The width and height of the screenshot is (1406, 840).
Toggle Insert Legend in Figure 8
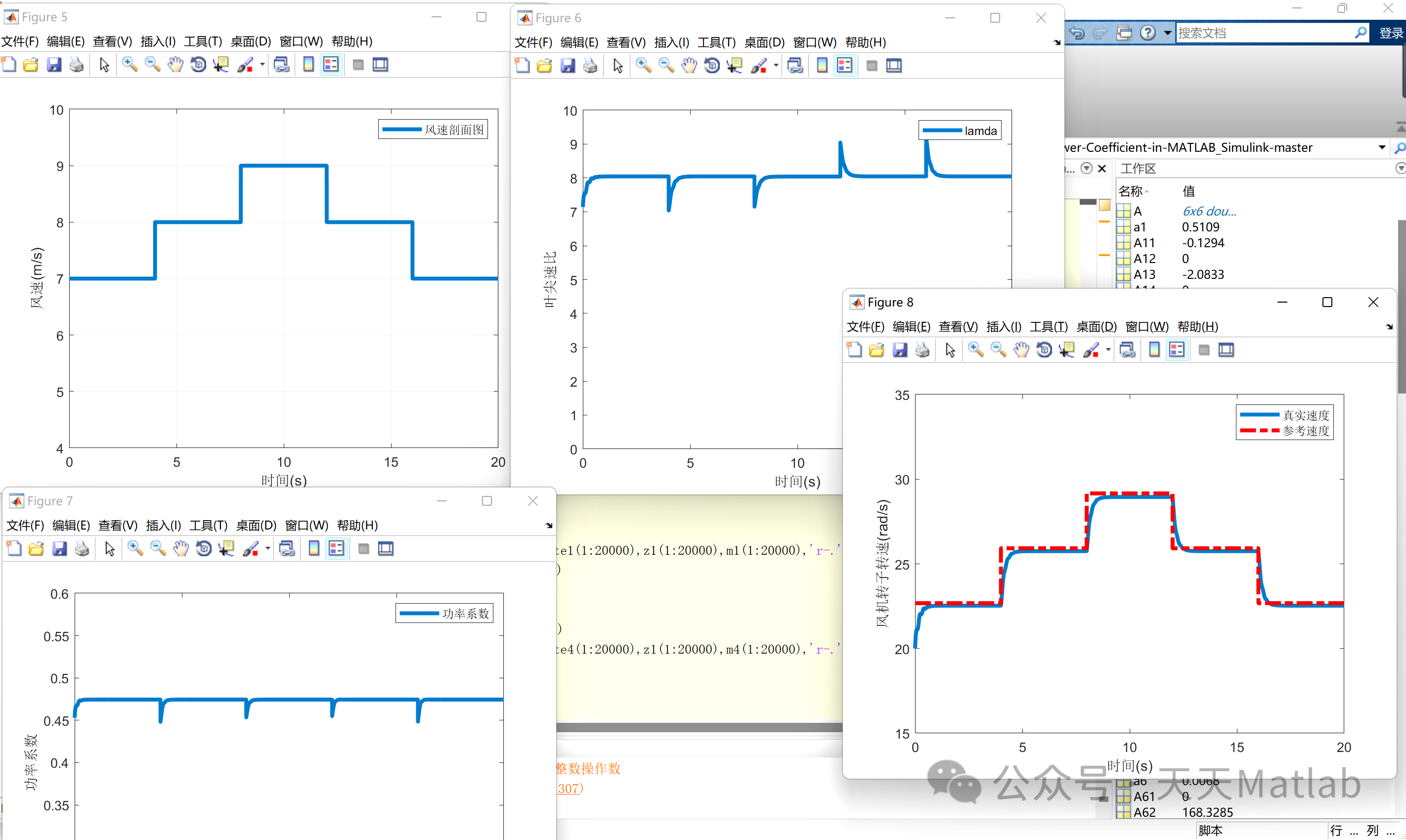[x=1177, y=350]
